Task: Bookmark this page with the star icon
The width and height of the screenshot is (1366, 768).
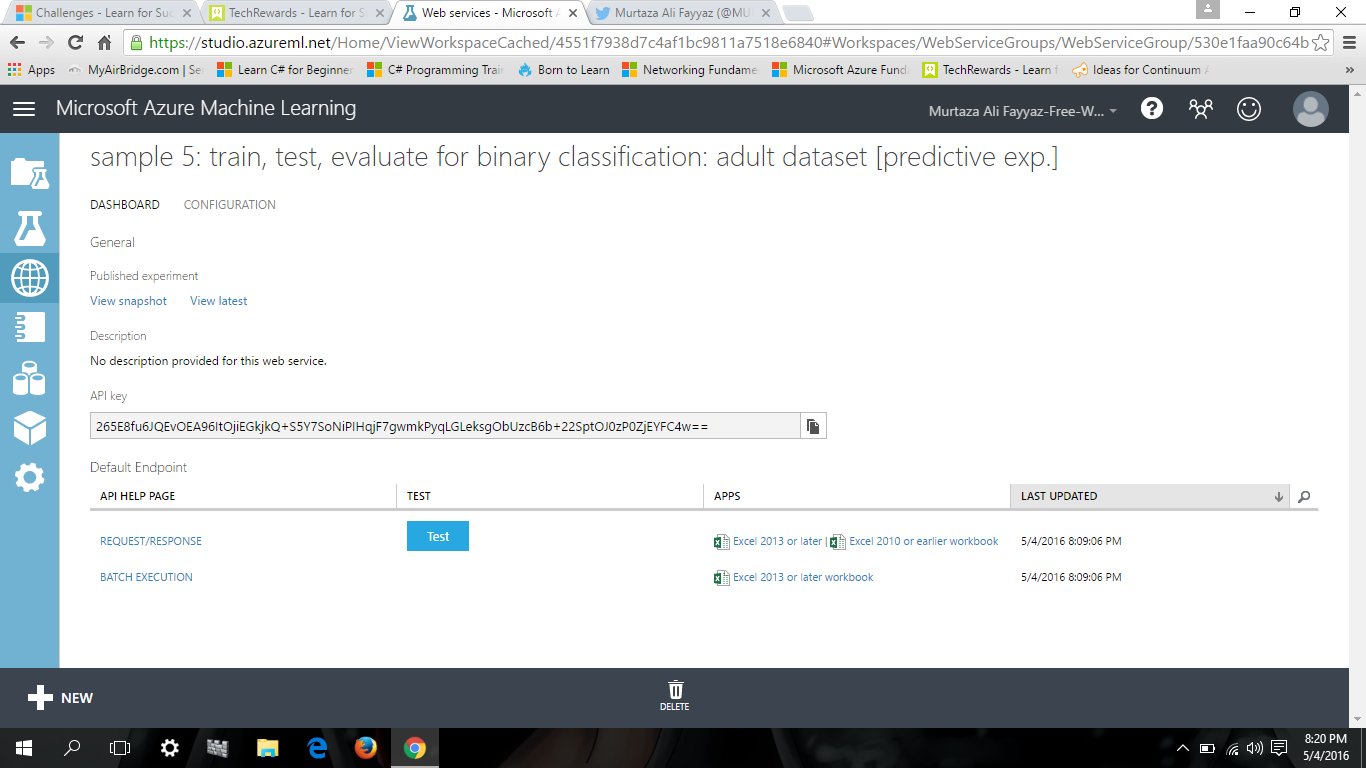Action: point(1321,43)
